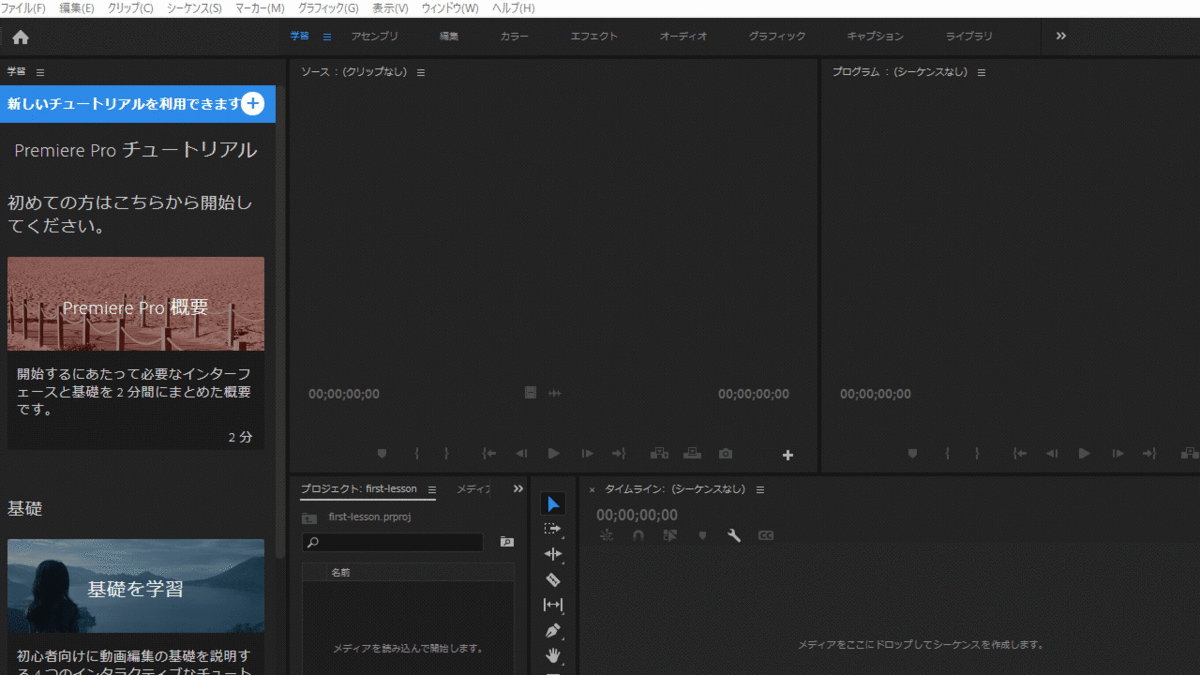This screenshot has width=1200, height=675.
Task: Select the Razor tool
Action: click(553, 580)
